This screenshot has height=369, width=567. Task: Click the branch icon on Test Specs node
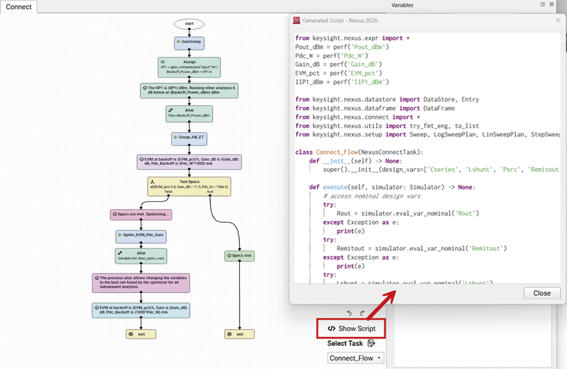(x=152, y=182)
